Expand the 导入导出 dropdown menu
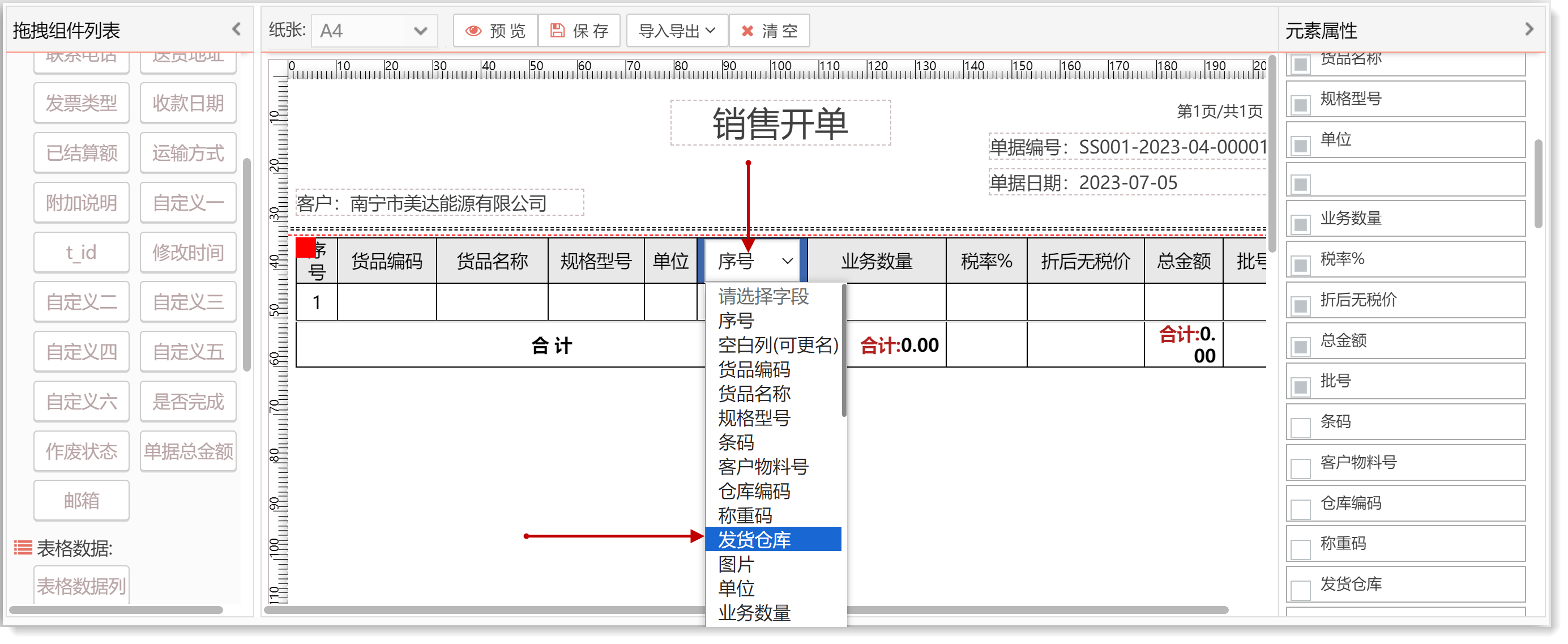 [x=676, y=31]
